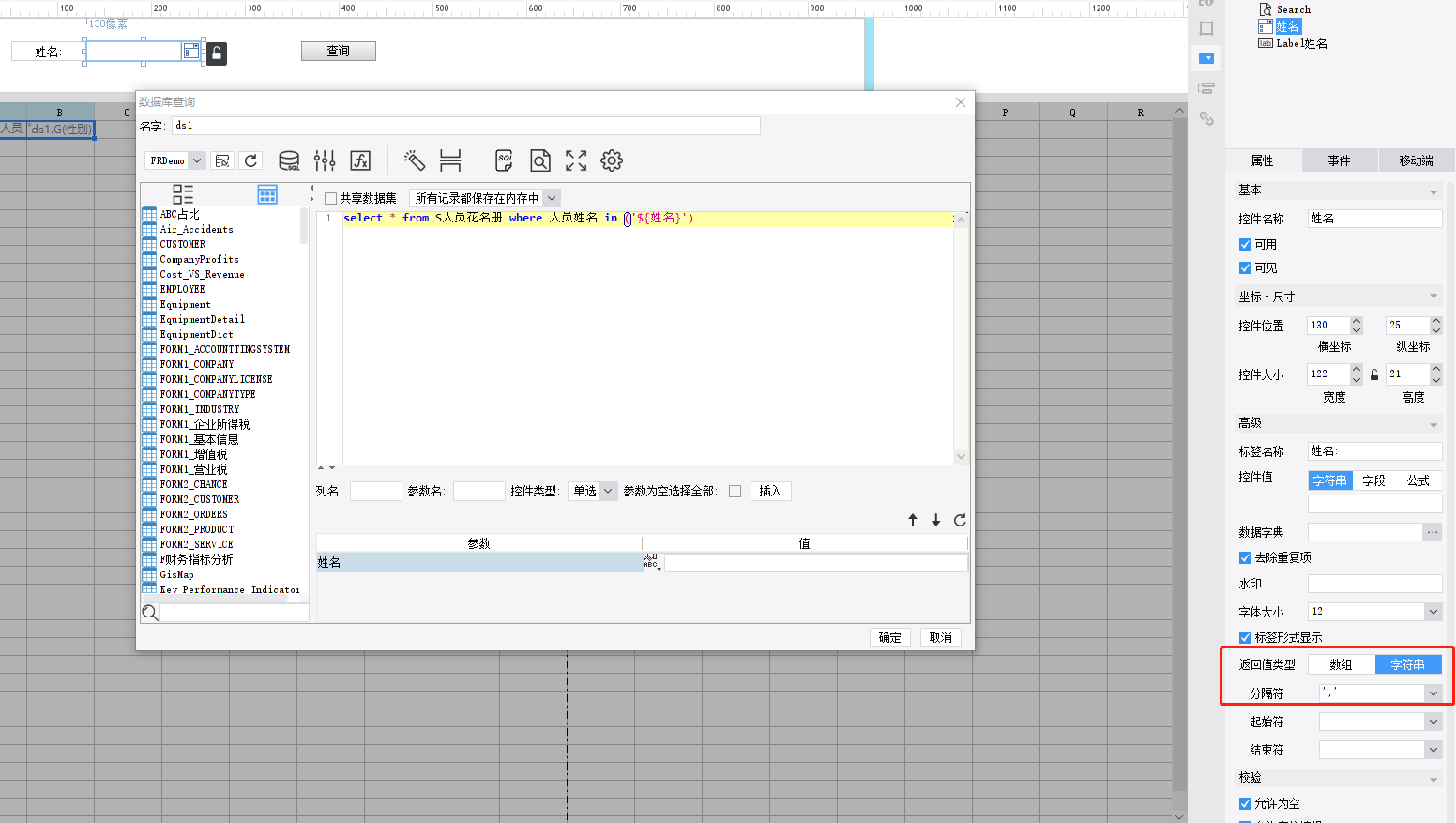Viewport: 1456px width, 823px height.
Task: Open the FRDemo connection dropdown
Action: 197,160
